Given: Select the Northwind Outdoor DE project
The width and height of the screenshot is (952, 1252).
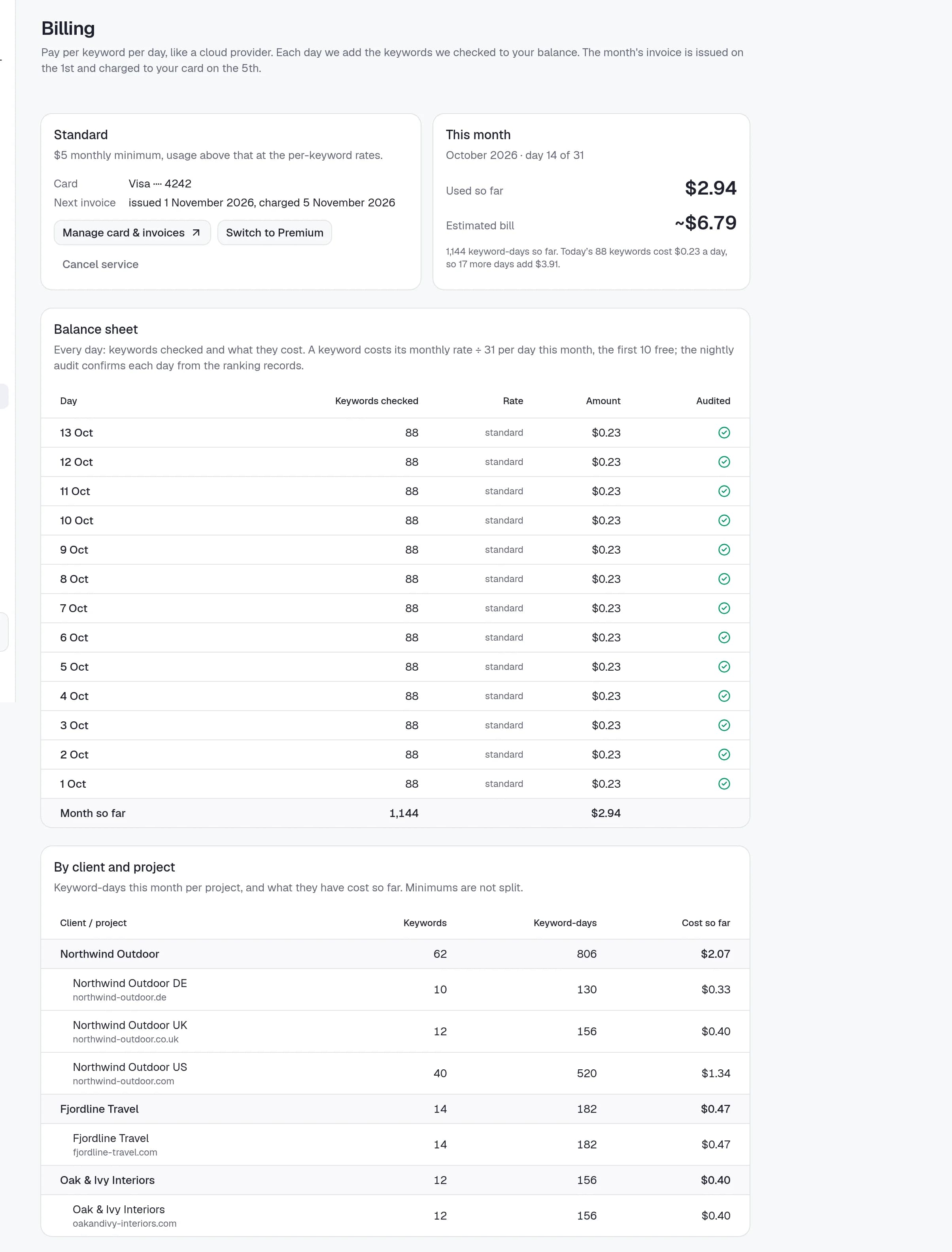Looking at the screenshot, I should click(x=395, y=989).
